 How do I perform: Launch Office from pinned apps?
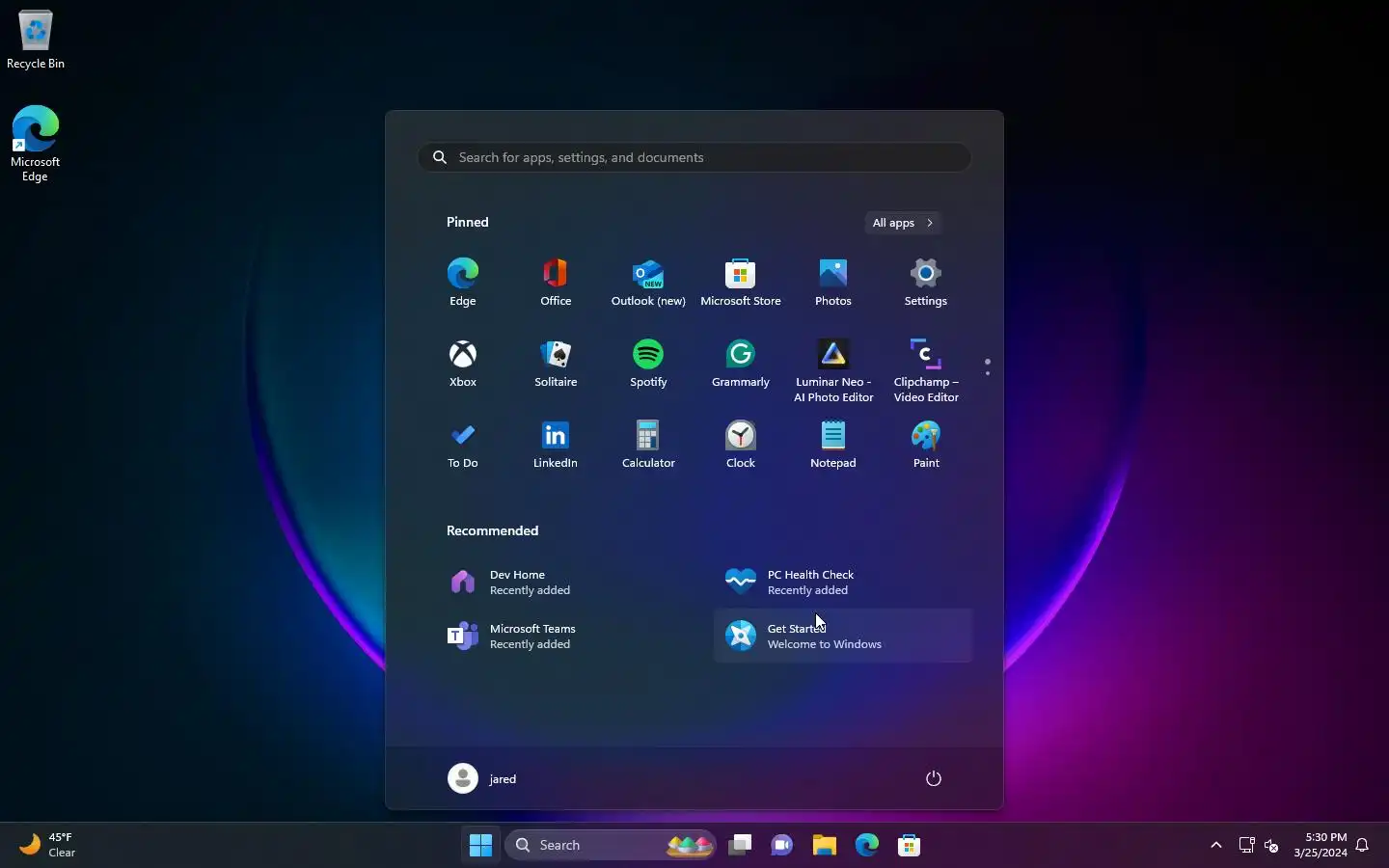click(x=556, y=283)
